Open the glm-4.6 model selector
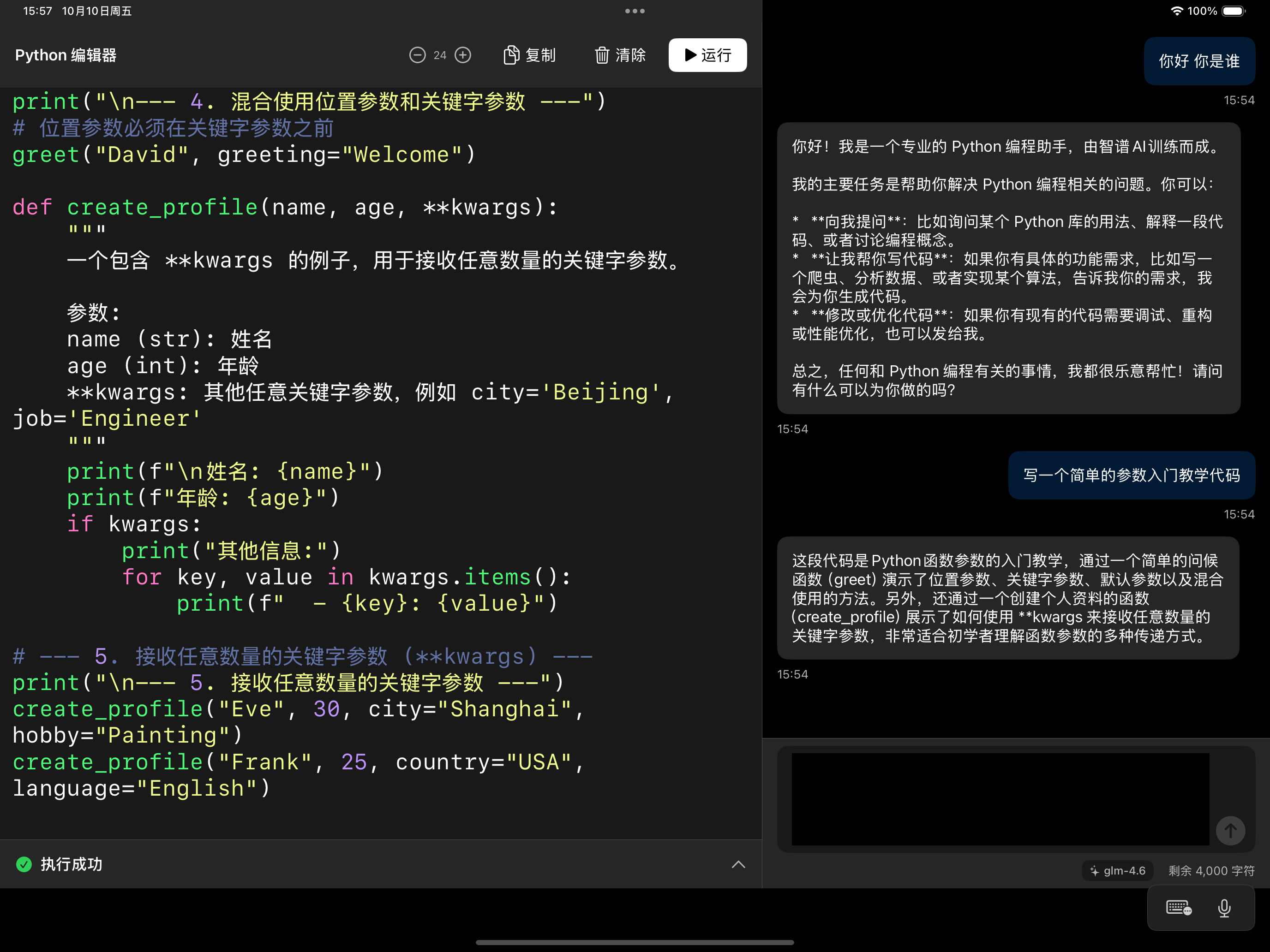This screenshot has width=1270, height=952. pyautogui.click(x=1117, y=870)
